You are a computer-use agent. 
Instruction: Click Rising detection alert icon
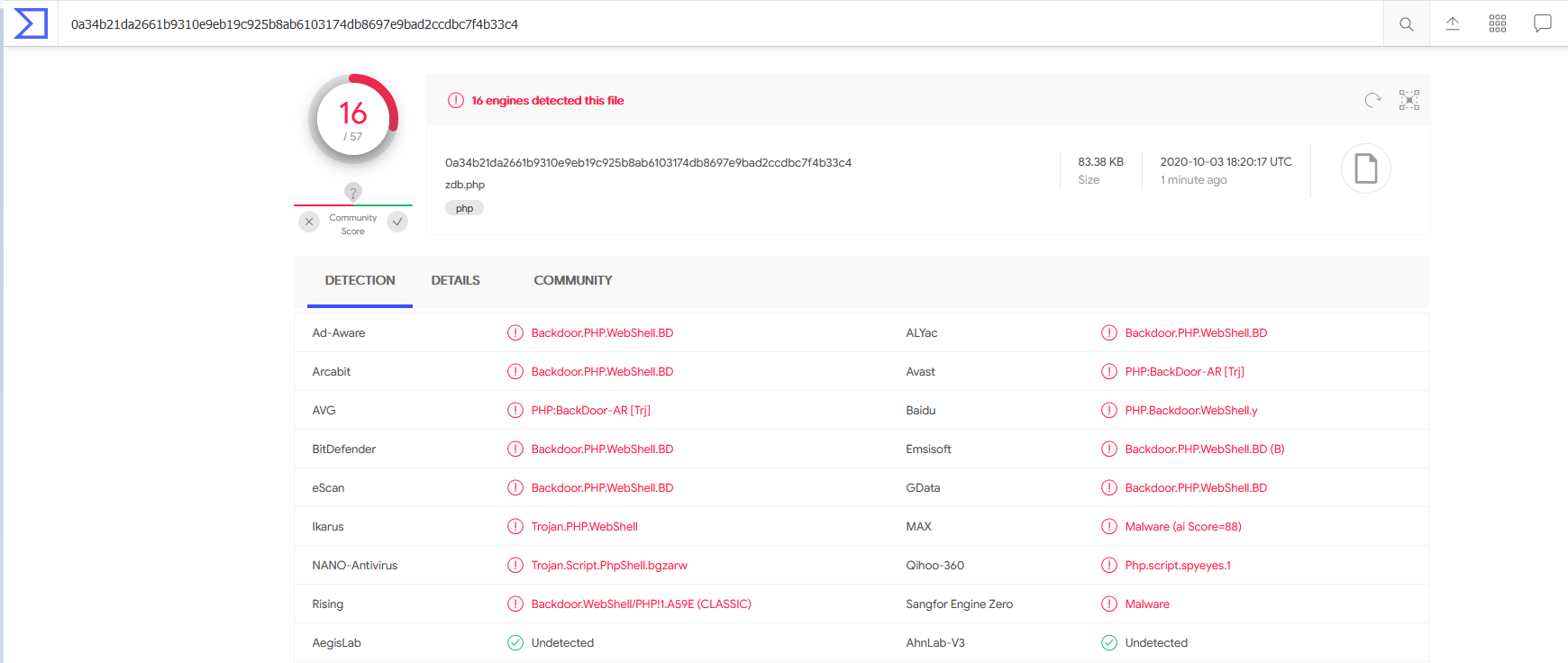515,604
